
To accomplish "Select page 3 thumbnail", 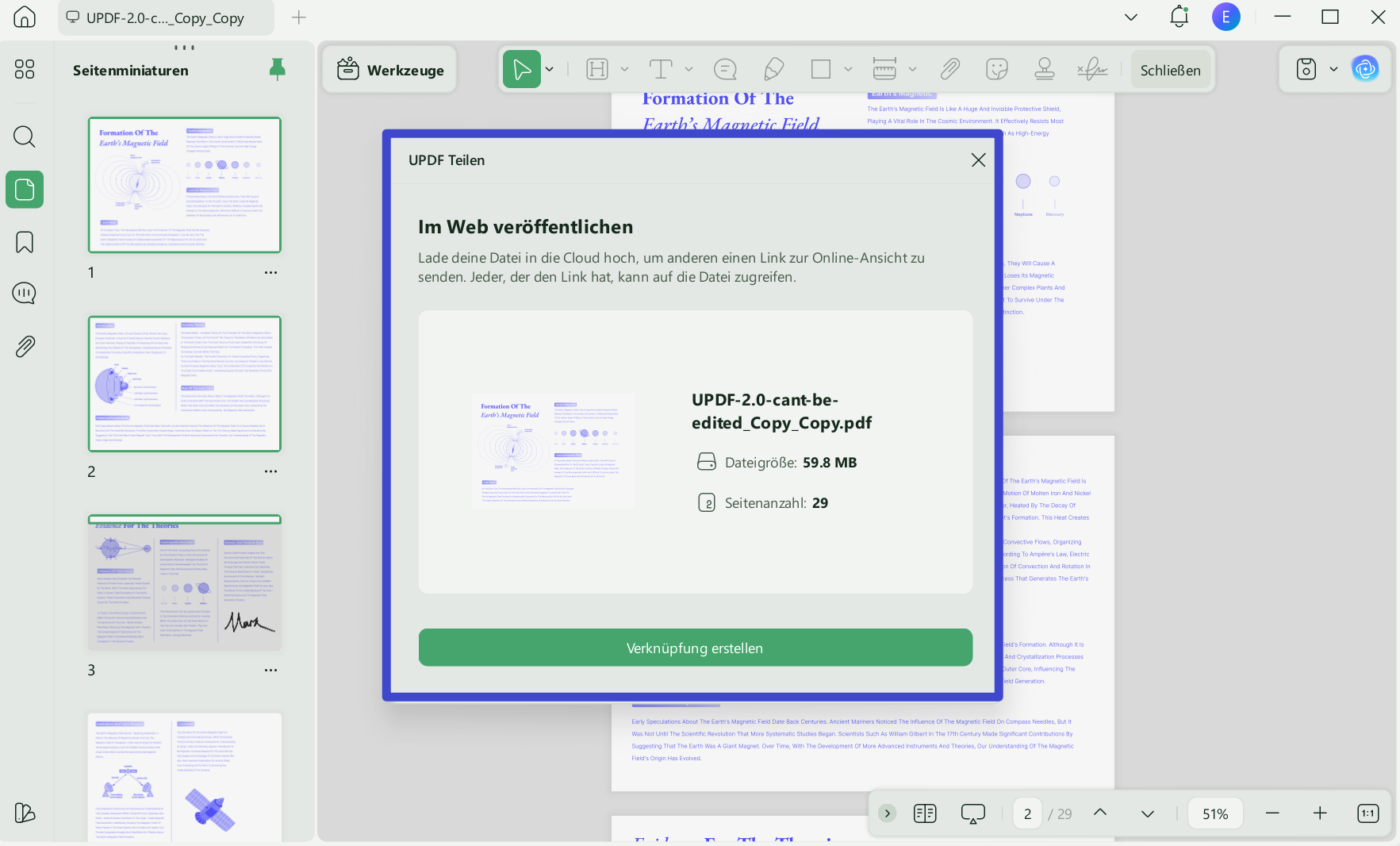I will [185, 583].
